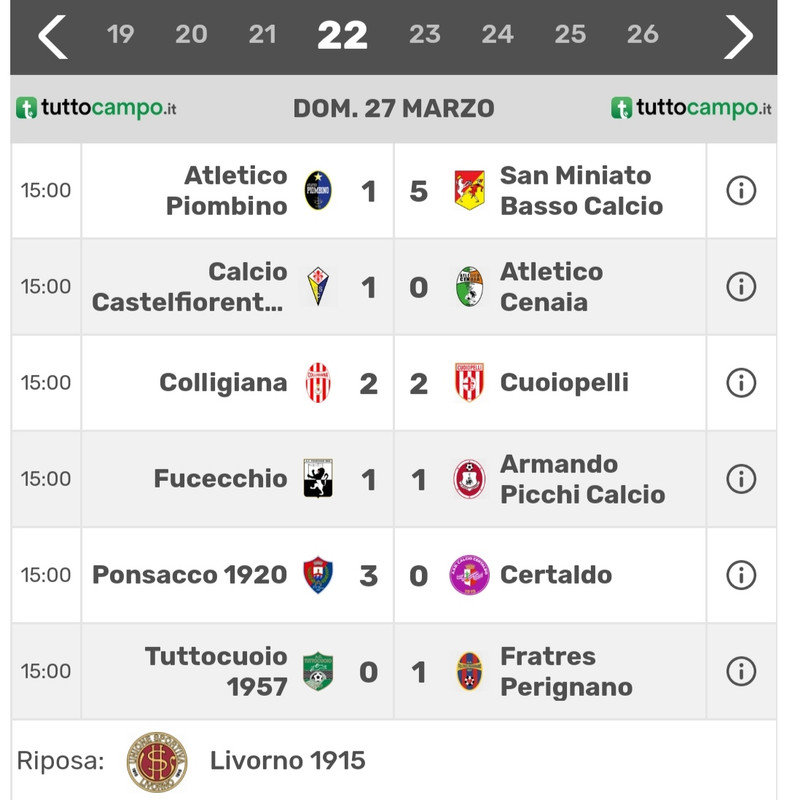The width and height of the screenshot is (787, 800).
Task: Click the Atletico Cenaia team badge
Action: coord(469,286)
